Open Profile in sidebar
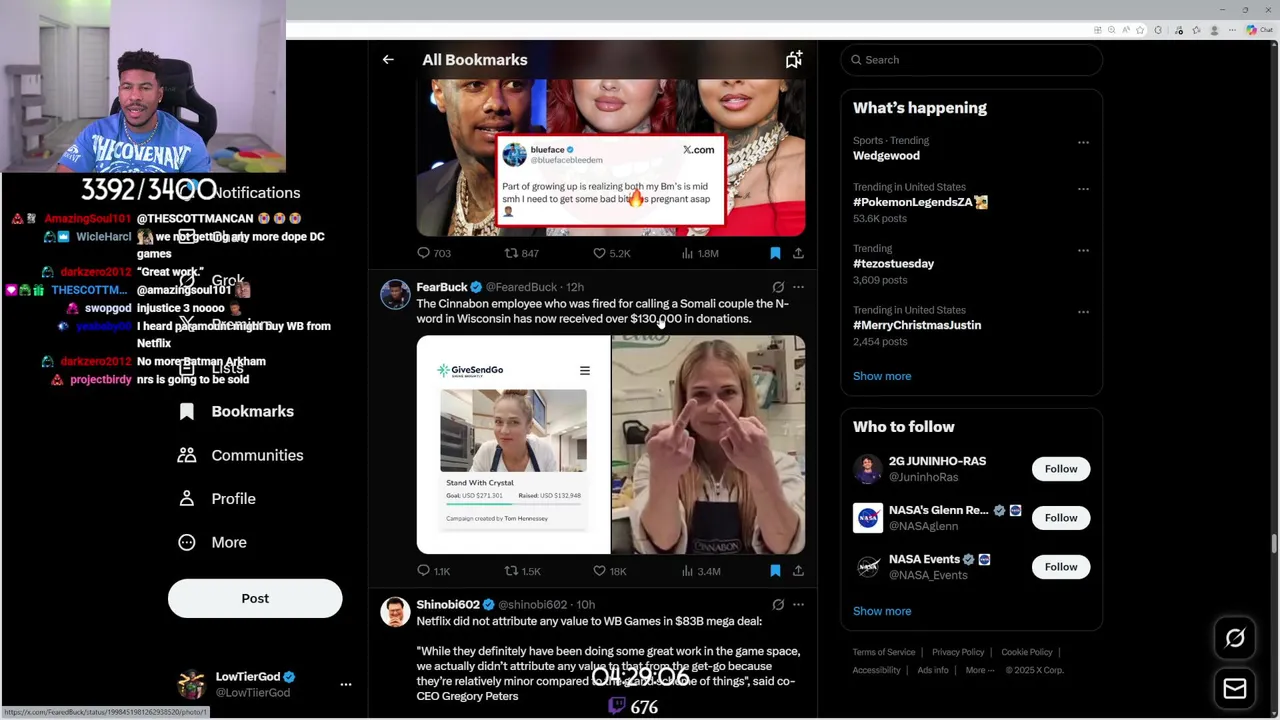Image resolution: width=1280 pixels, height=720 pixels. coord(216,499)
